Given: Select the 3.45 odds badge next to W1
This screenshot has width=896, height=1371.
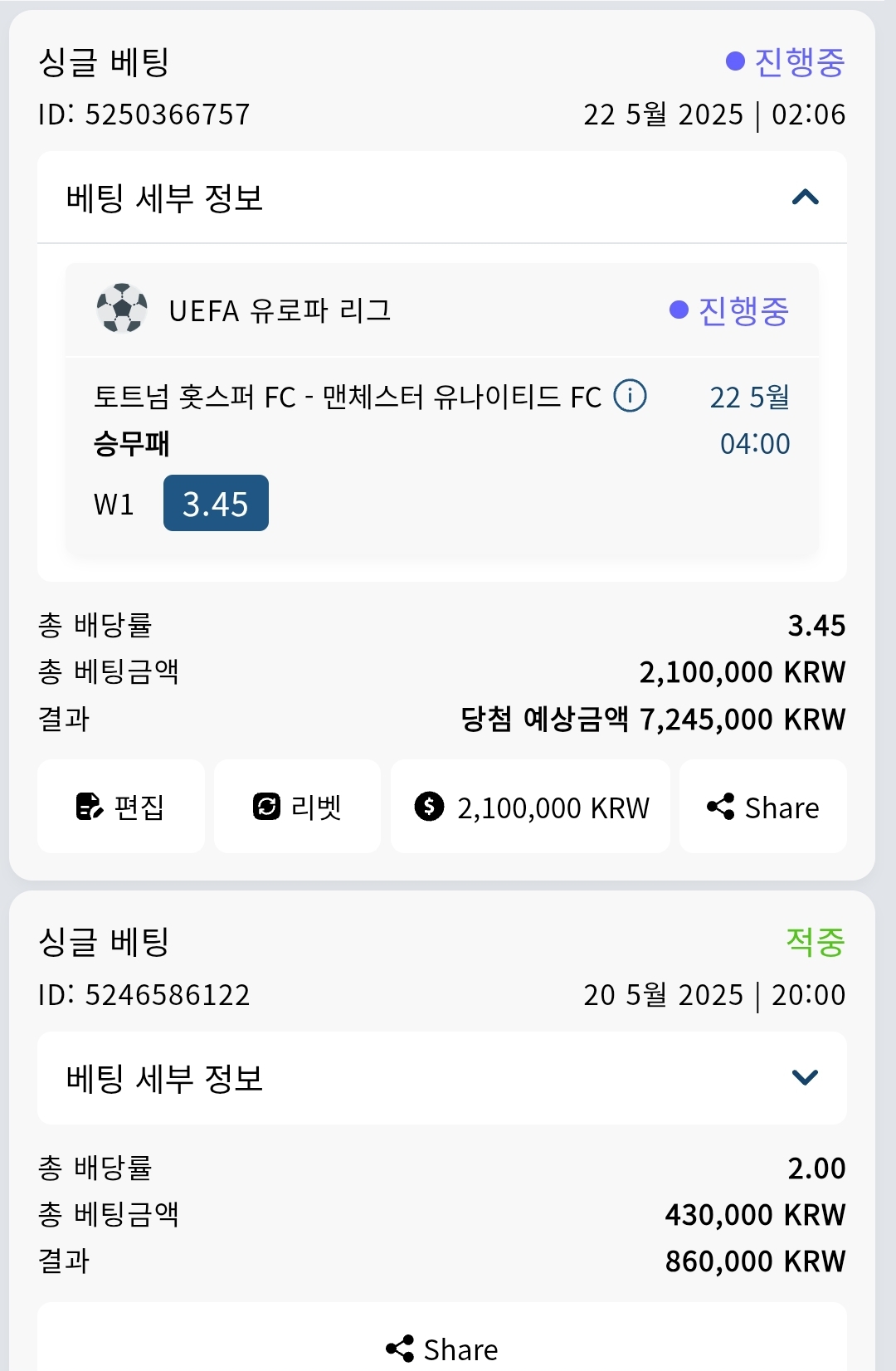Looking at the screenshot, I should [x=216, y=503].
